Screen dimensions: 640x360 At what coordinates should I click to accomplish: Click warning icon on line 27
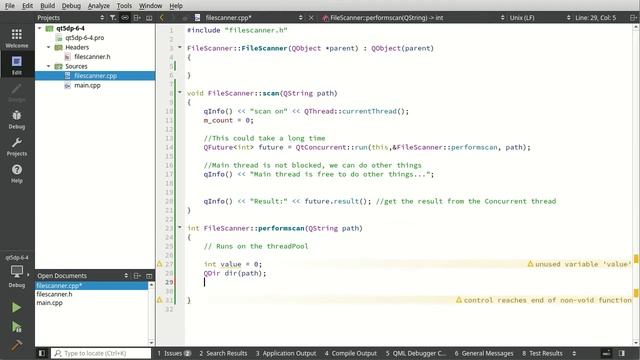tap(160, 264)
